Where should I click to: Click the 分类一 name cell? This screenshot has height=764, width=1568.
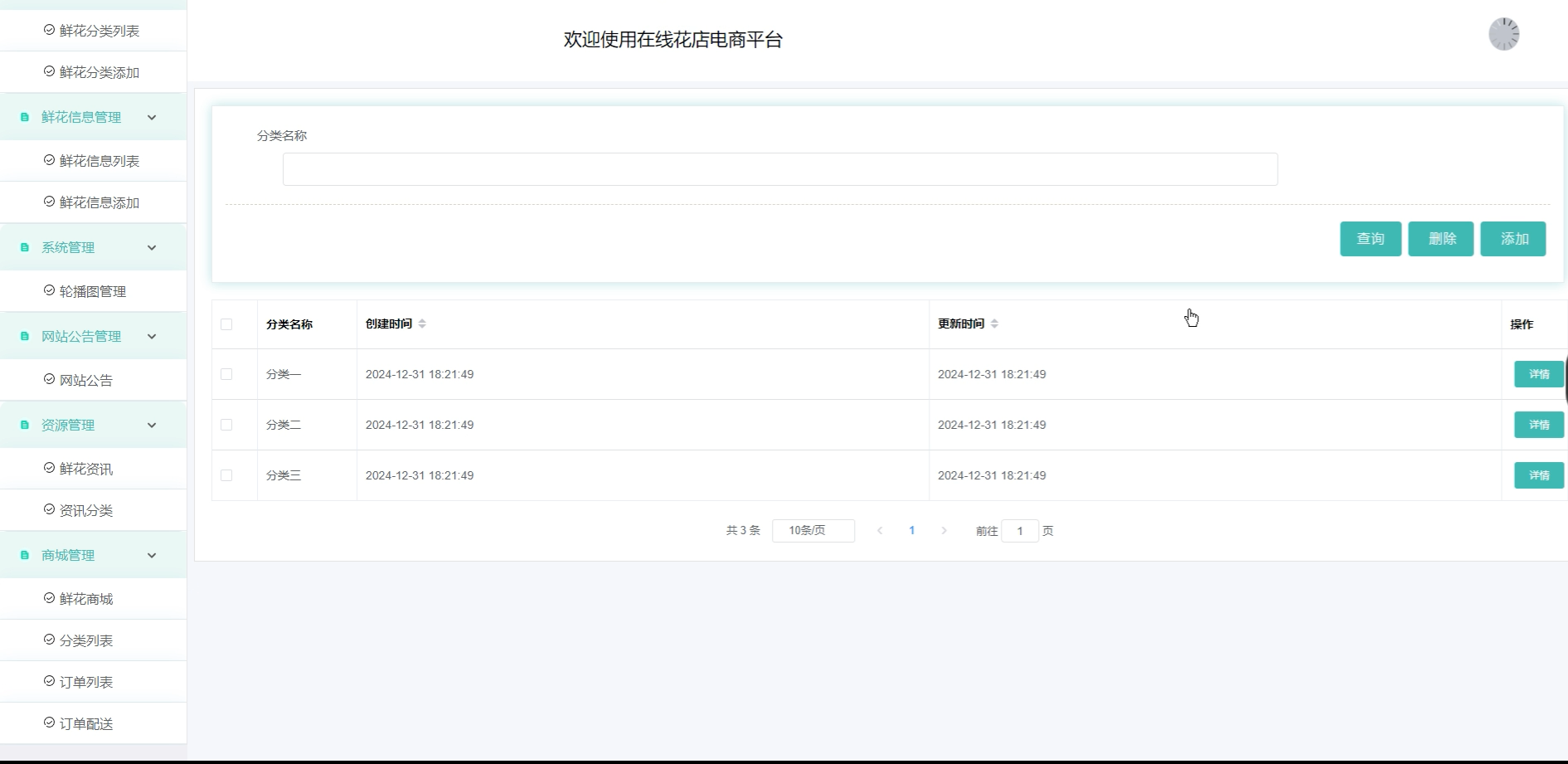tap(307, 374)
